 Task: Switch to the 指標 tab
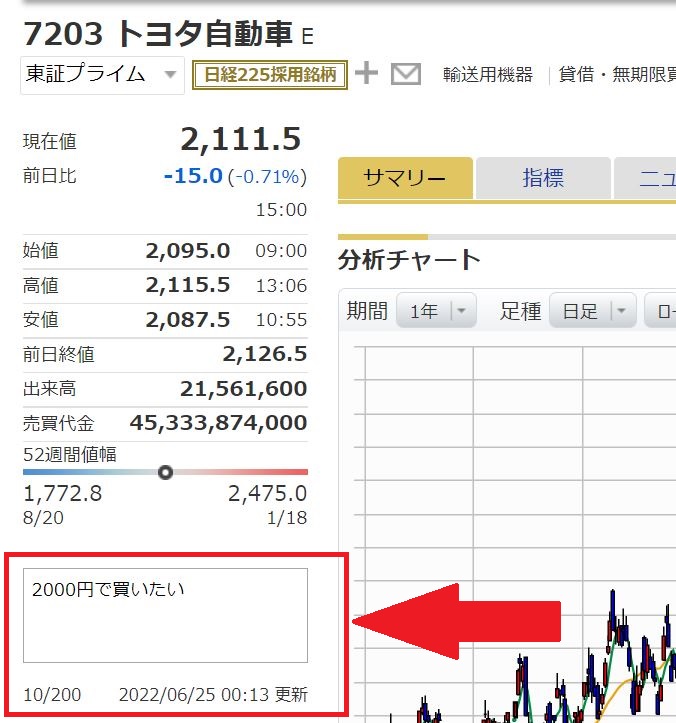coord(543,178)
